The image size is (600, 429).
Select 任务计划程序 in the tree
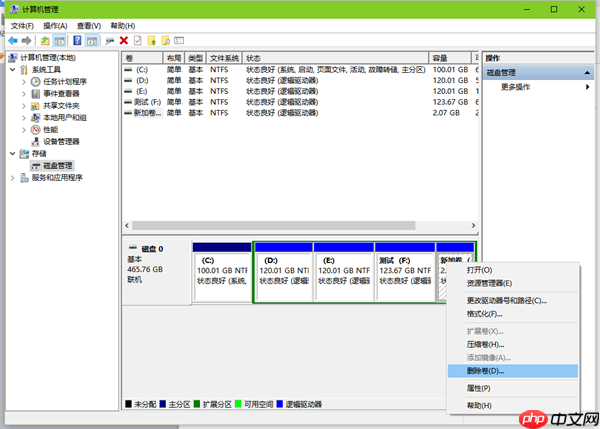(65, 82)
